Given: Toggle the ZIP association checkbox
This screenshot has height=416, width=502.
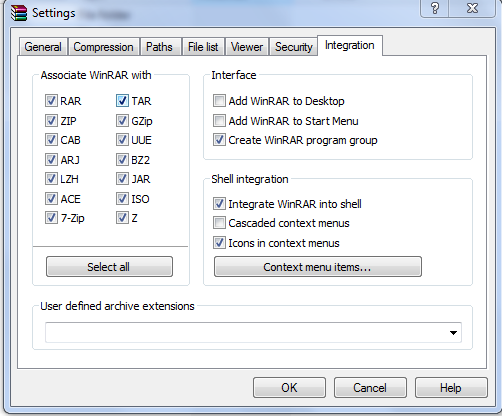Looking at the screenshot, I should pos(51,121).
